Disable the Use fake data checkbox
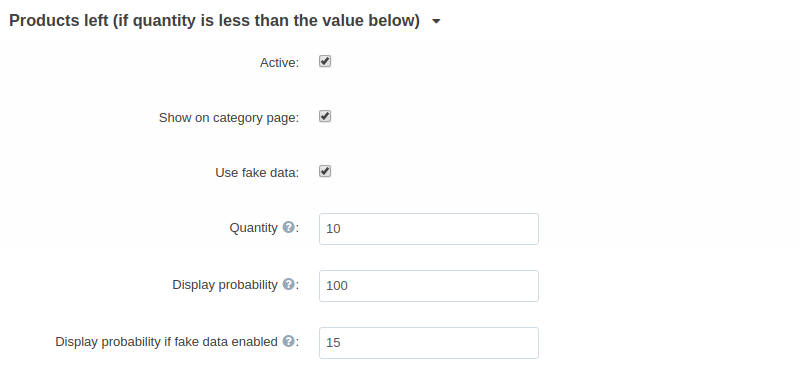The height and width of the screenshot is (381, 799). [x=325, y=172]
